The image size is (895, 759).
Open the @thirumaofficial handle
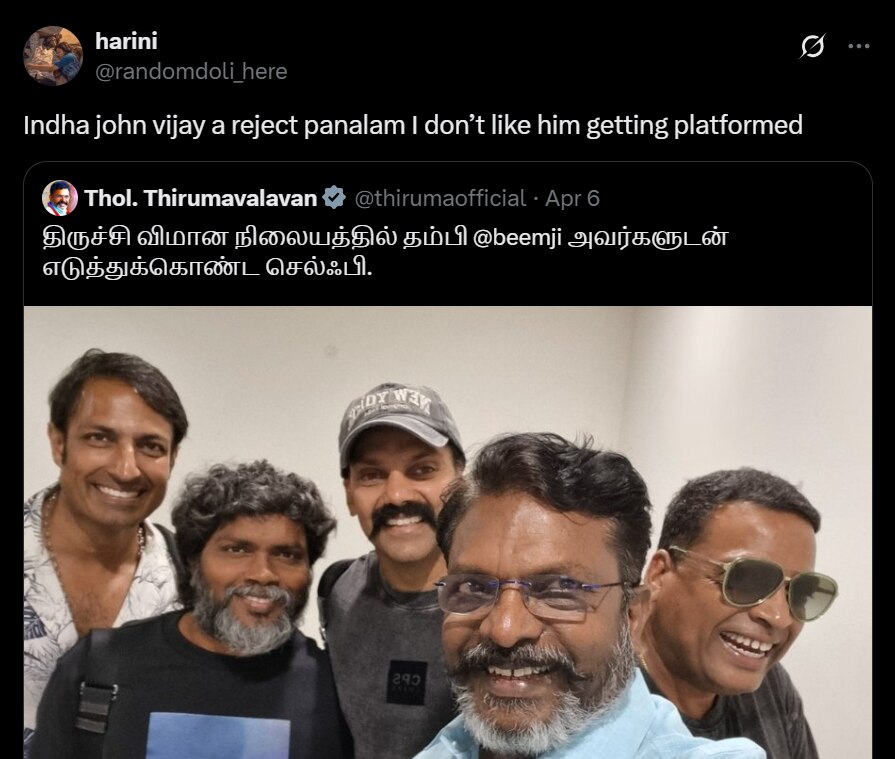coord(440,198)
